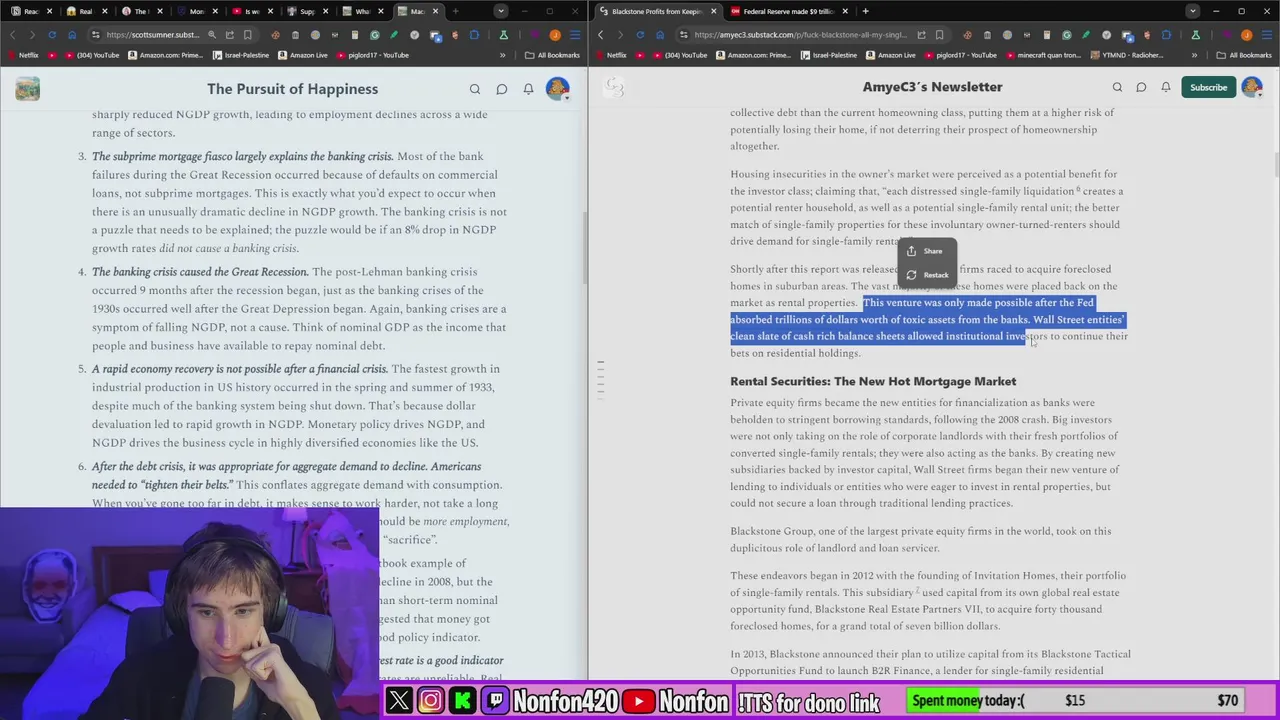The height and width of the screenshot is (720, 1280).
Task: Open Amazon Live bookmark in left window
Action: click(303, 55)
